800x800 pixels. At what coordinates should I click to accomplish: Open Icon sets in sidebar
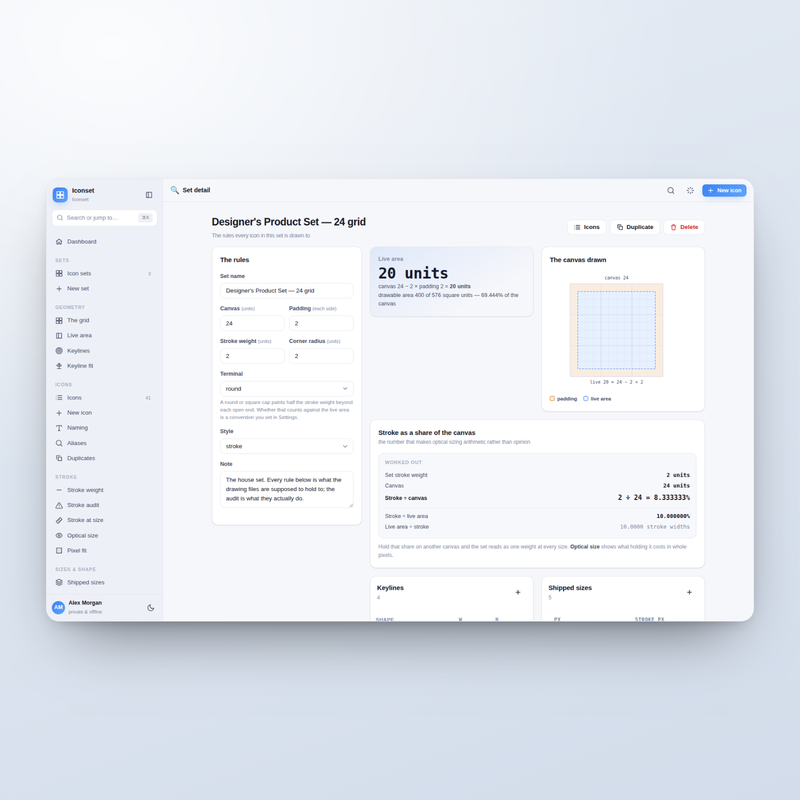(104, 273)
